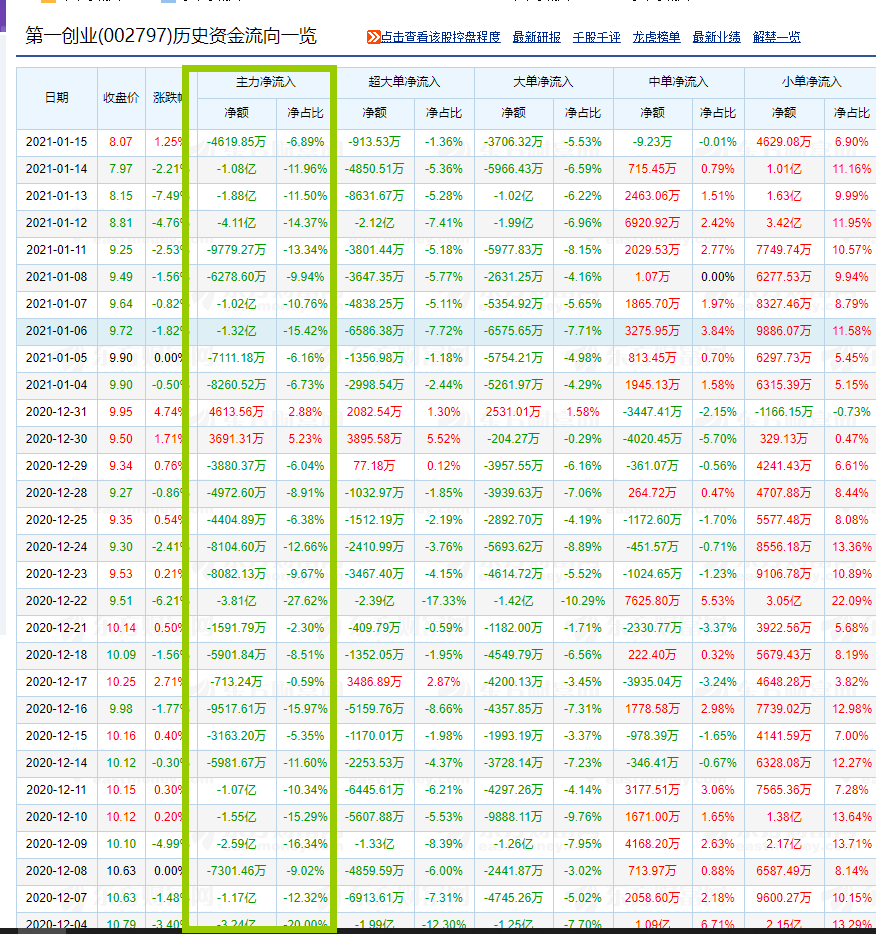Select the highlighted date row 2021-01-06

[57, 331]
